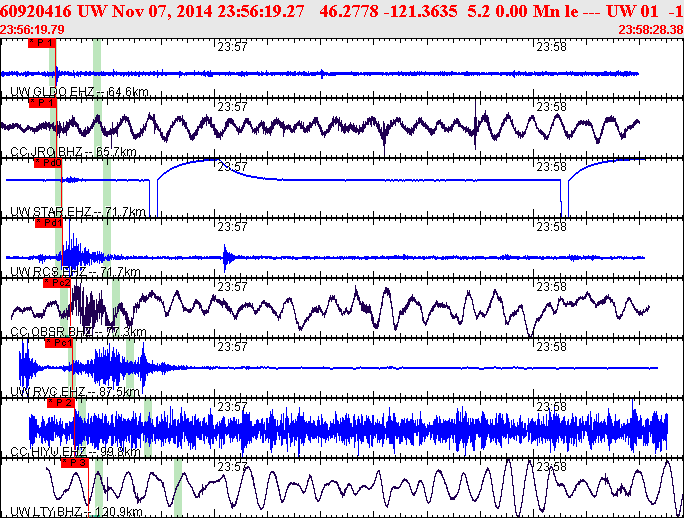Select the Pd0 pick marker on STAR trace
This screenshot has width=684, height=518.
click(x=48, y=163)
